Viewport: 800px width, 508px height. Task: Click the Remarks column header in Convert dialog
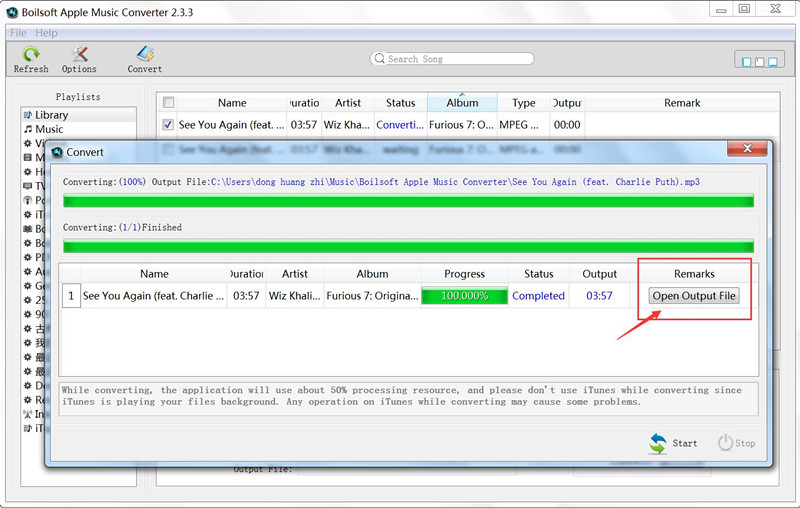point(694,274)
